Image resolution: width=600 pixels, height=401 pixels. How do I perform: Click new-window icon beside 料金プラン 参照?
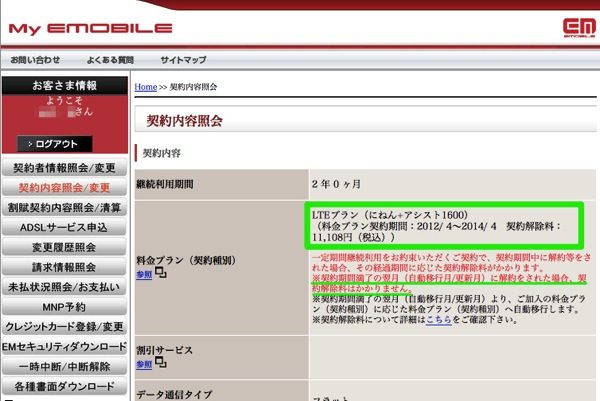click(x=161, y=273)
